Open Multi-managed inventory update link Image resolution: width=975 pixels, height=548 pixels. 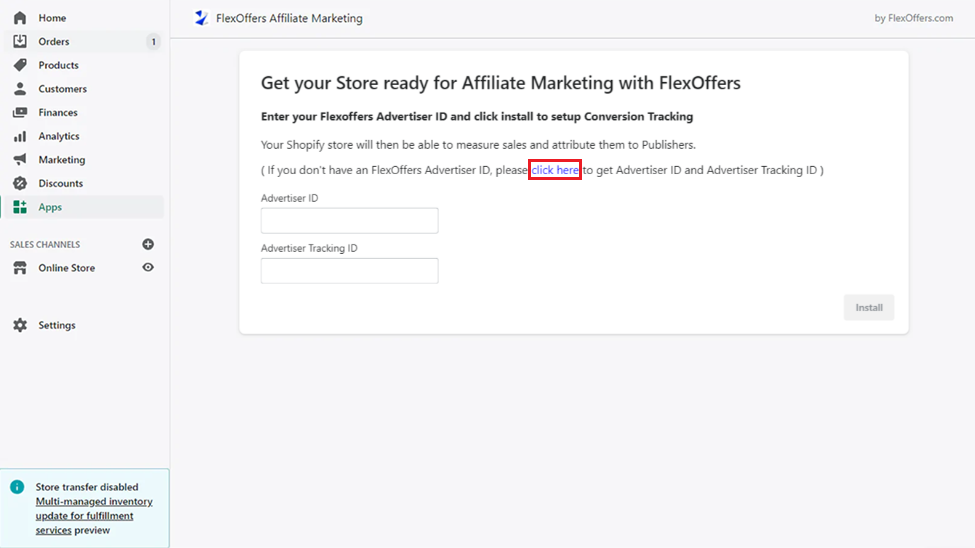94,502
